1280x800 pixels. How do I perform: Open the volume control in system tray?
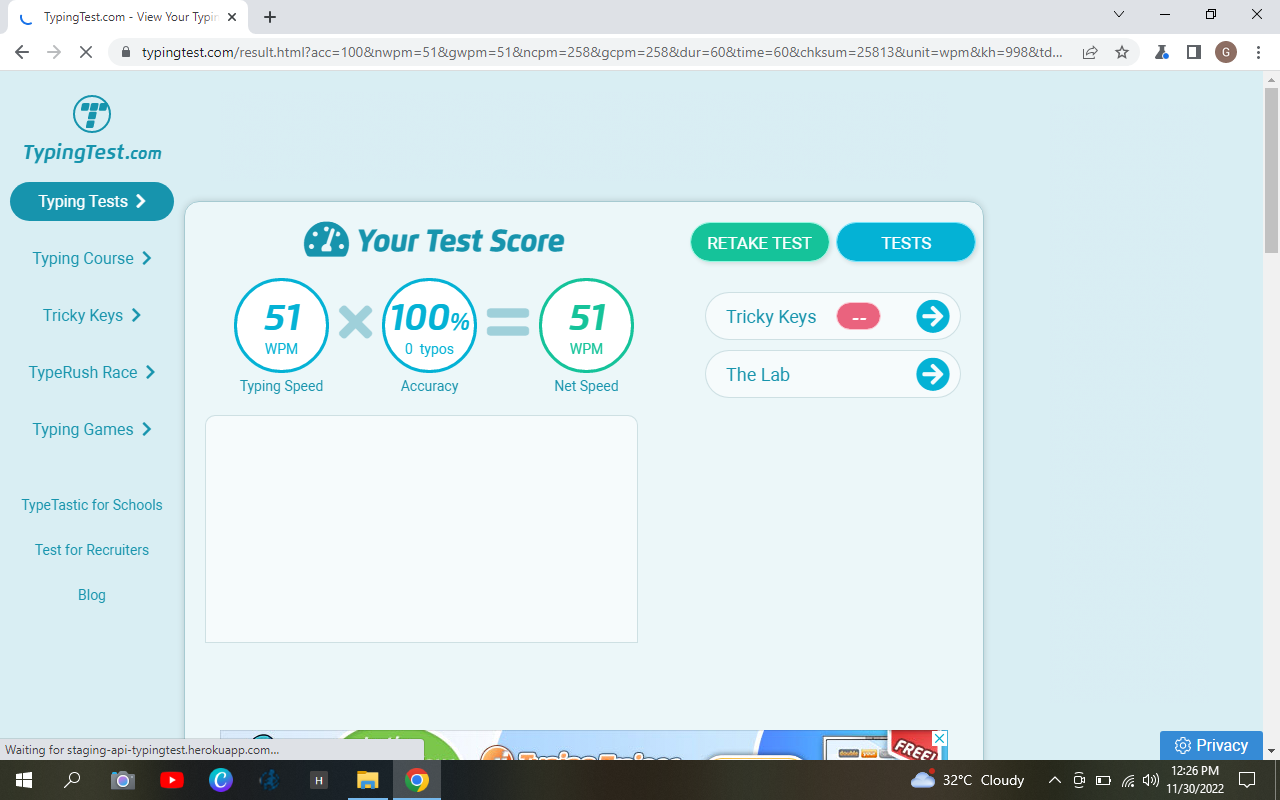point(1151,780)
